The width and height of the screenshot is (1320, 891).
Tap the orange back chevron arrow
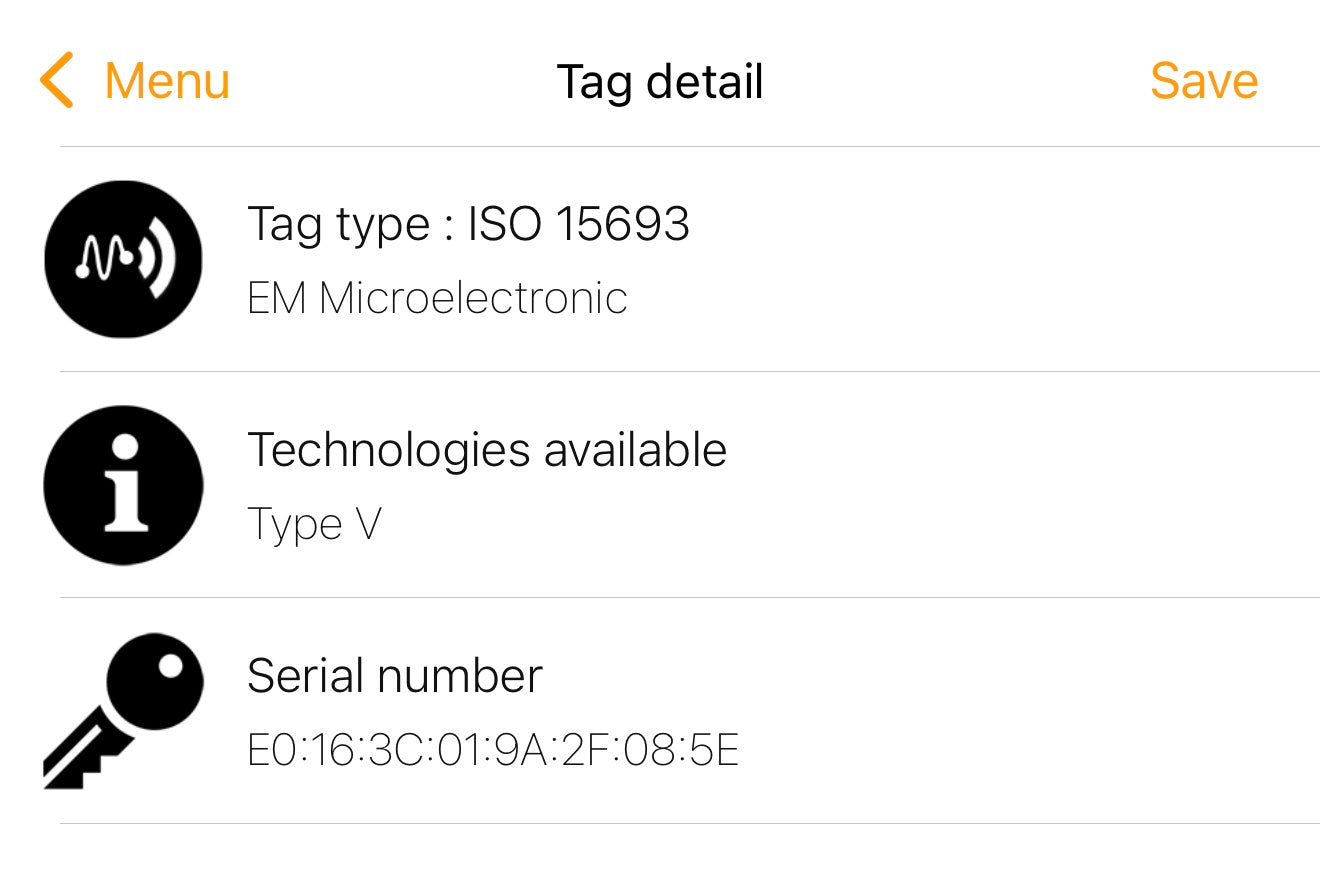(x=57, y=81)
